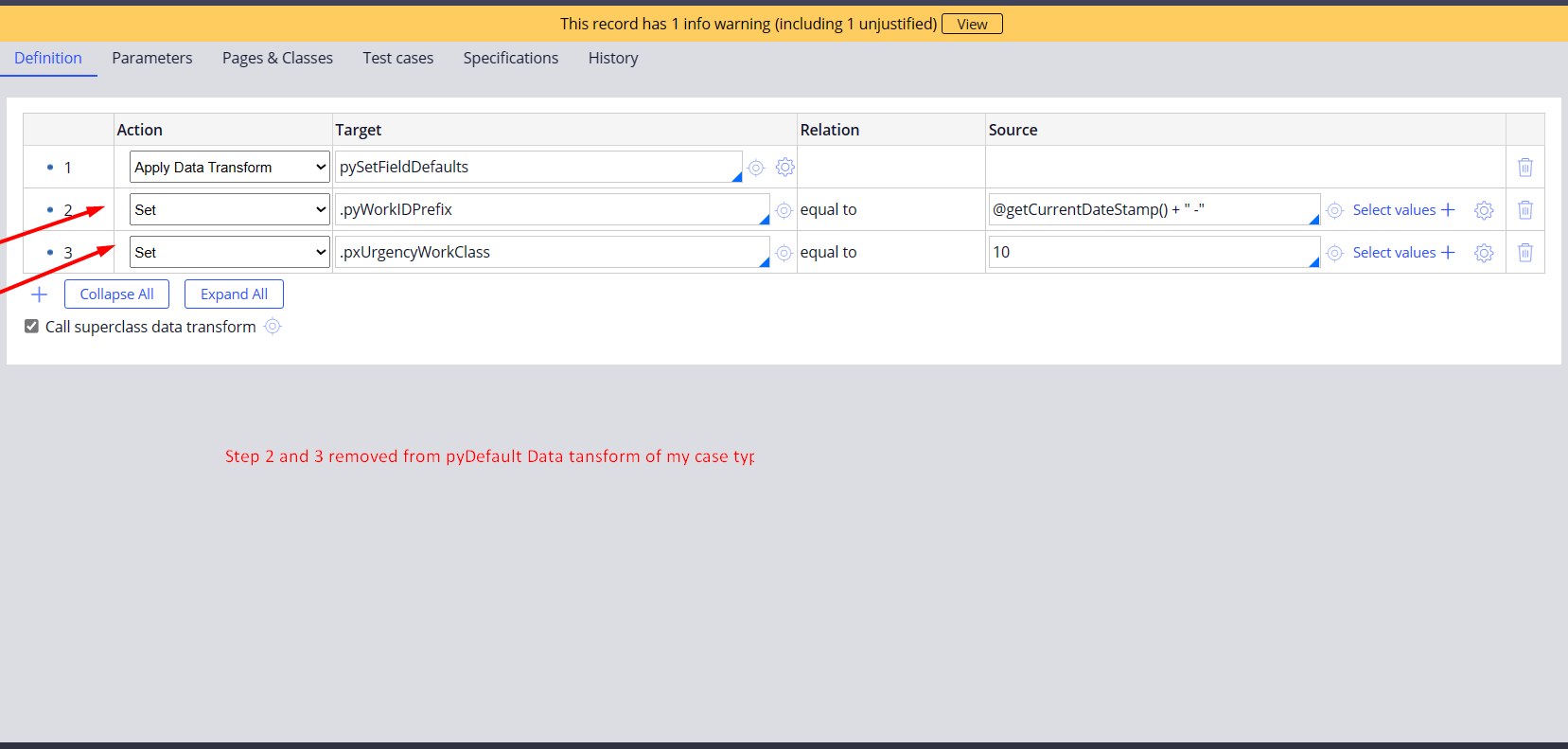The image size is (1568, 749).
Task: Open target picker beside .pyWorkIDPrefix field
Action: click(x=784, y=210)
